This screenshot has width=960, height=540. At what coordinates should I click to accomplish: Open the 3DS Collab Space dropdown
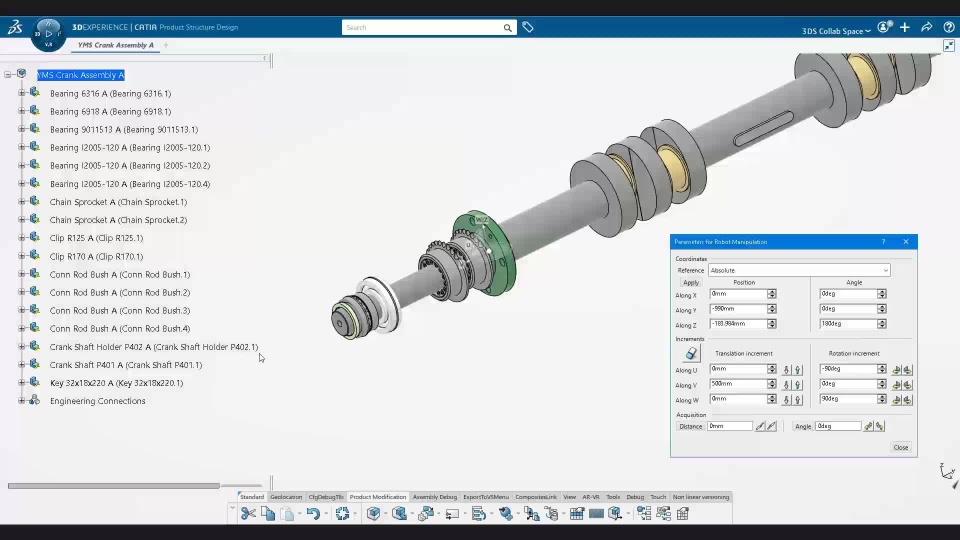point(836,31)
